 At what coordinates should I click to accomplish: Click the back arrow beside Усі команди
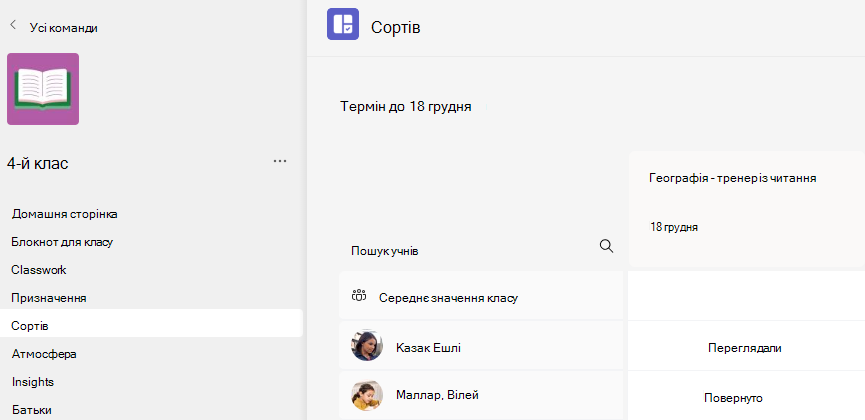13,25
